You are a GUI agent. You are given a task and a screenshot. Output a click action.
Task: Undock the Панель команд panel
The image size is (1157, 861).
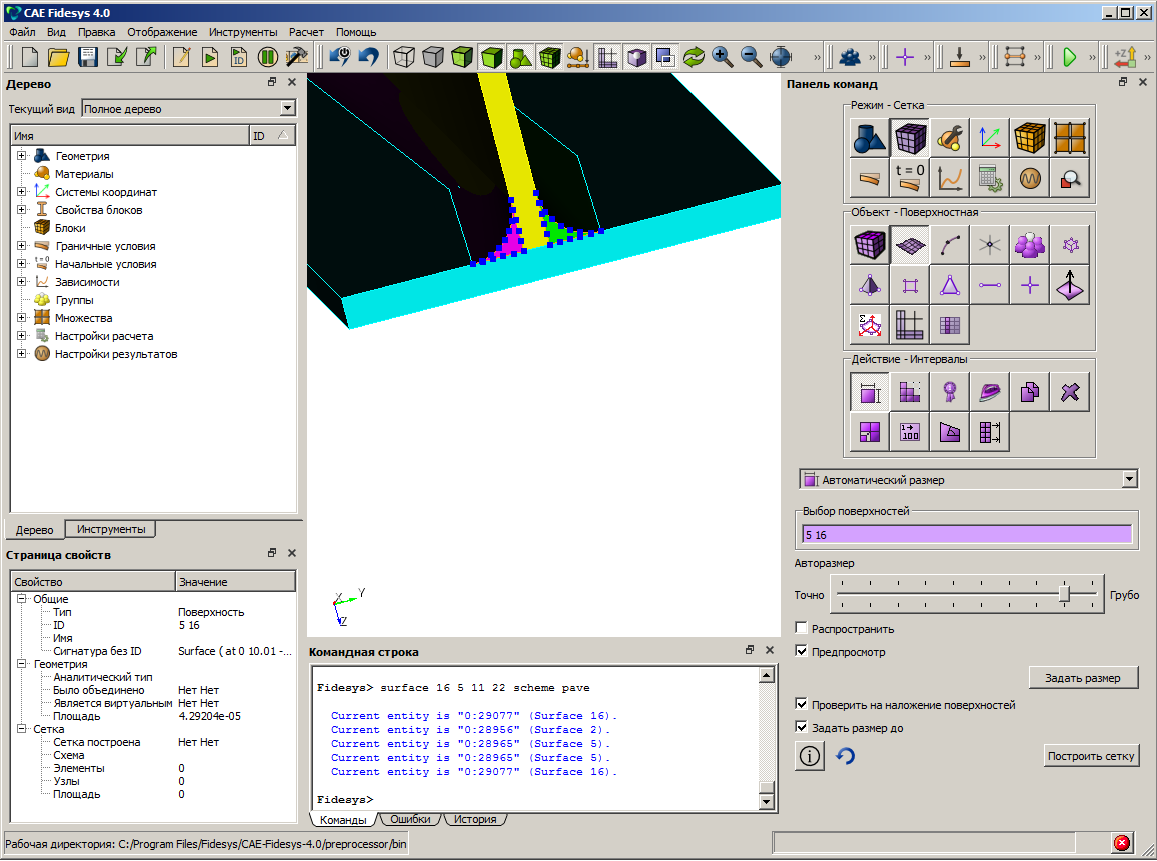pos(1122,82)
